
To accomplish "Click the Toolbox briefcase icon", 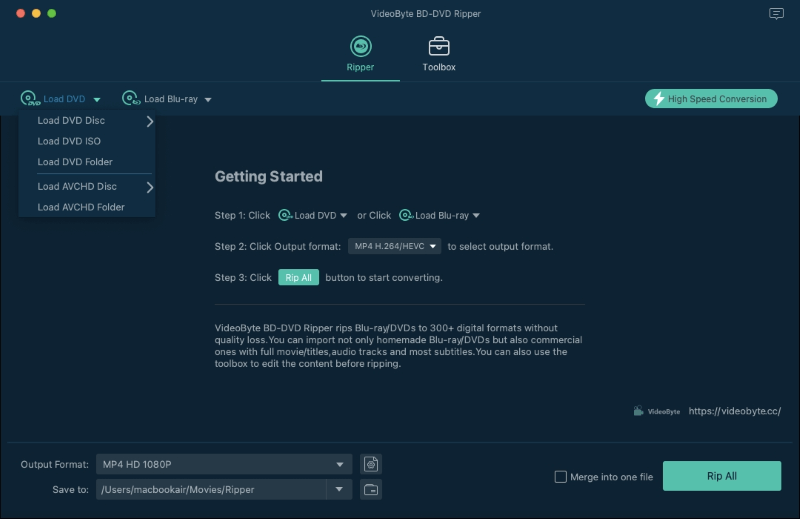I will point(439,46).
